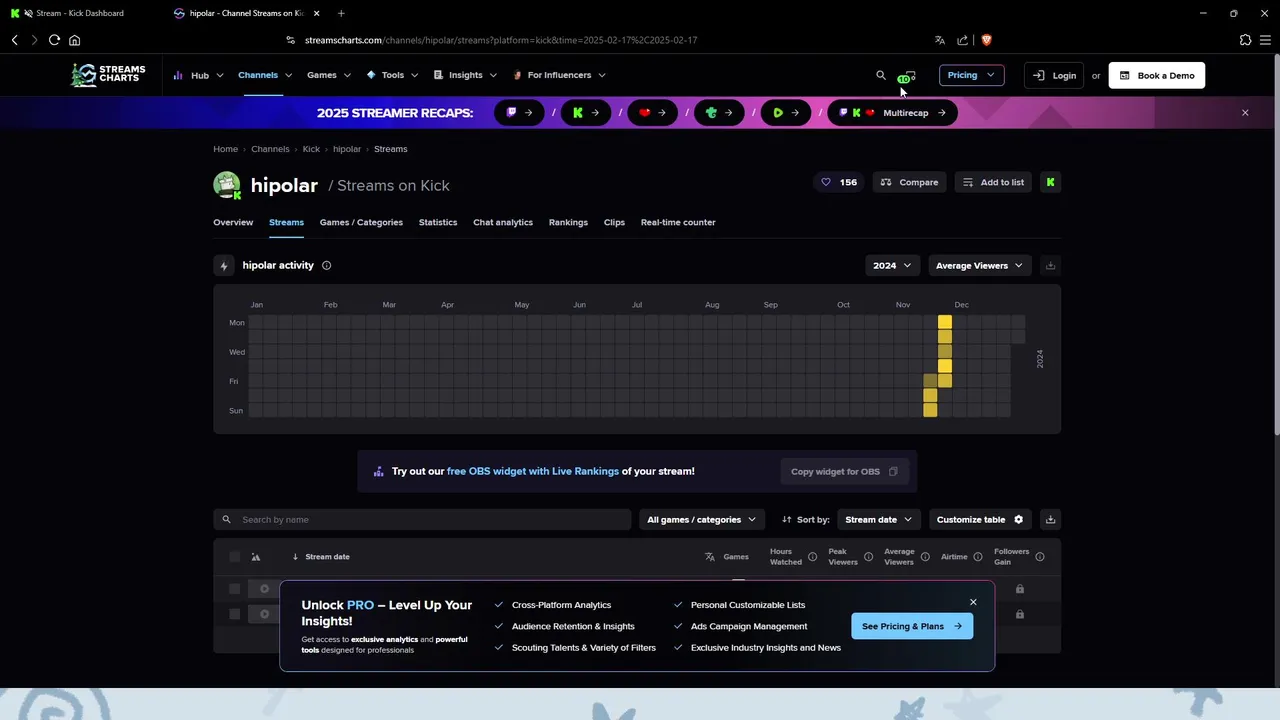Expand the Insights nav menu
Viewport: 1280px width, 720px height.
[x=465, y=75]
